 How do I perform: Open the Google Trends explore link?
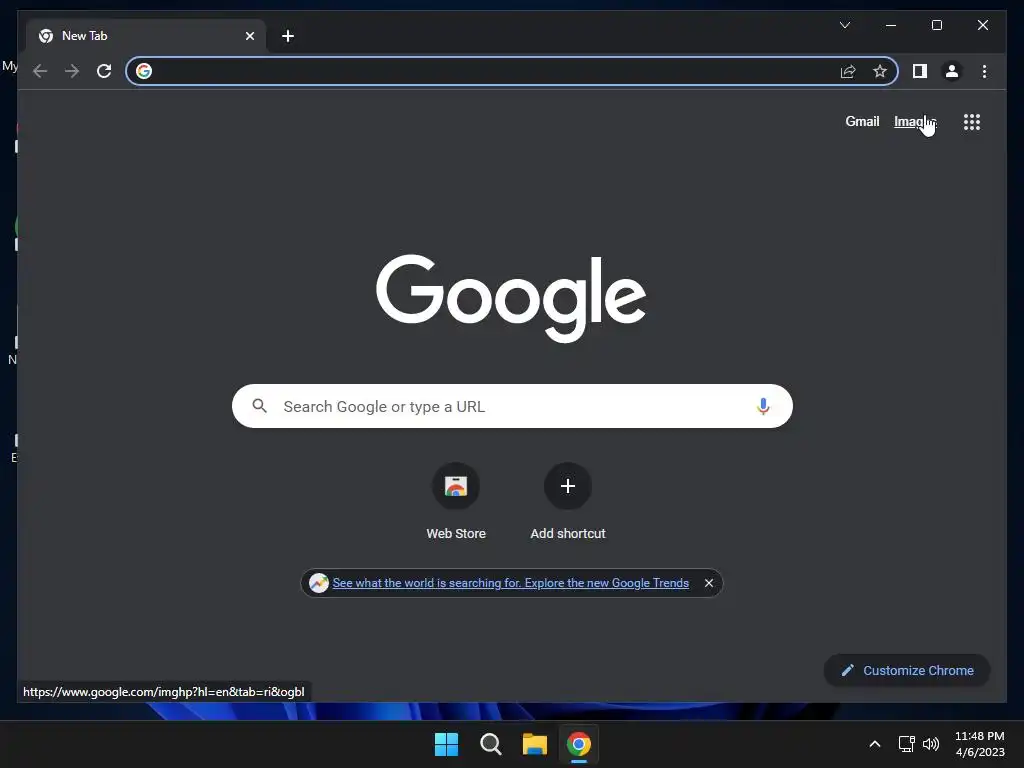511,583
